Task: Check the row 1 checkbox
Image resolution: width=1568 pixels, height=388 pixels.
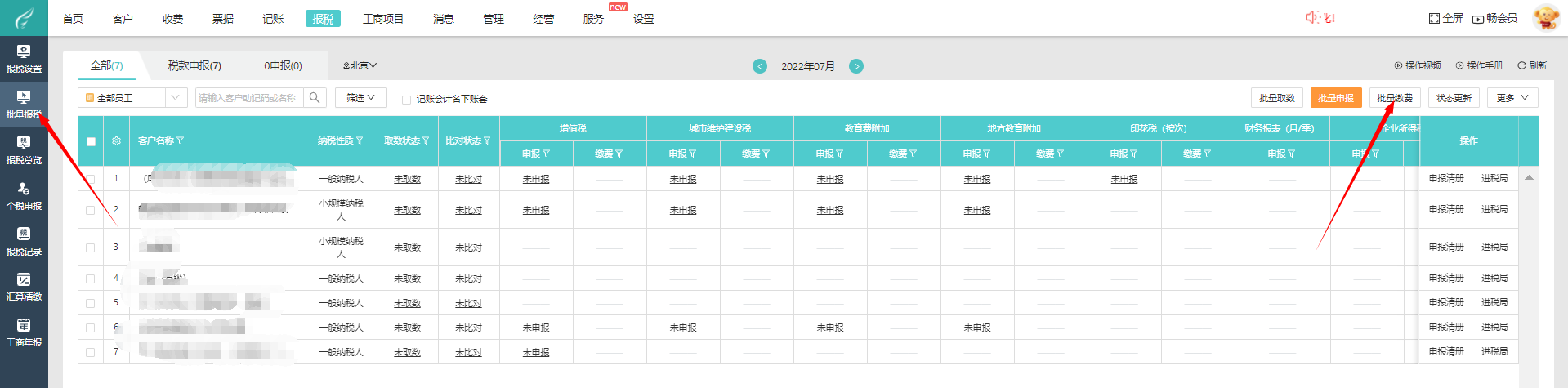Action: (x=91, y=179)
